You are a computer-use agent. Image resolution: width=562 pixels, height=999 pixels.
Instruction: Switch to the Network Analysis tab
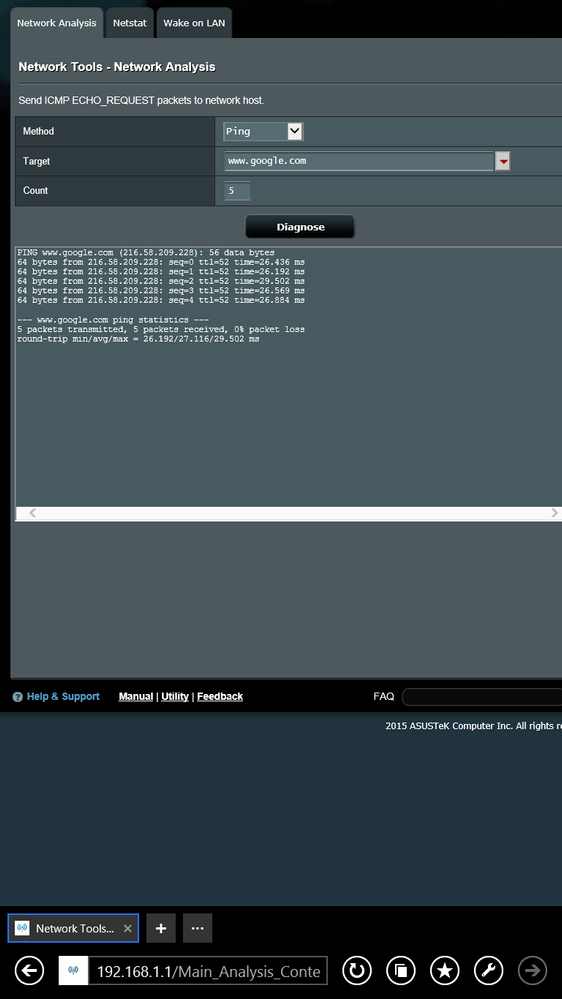[57, 23]
